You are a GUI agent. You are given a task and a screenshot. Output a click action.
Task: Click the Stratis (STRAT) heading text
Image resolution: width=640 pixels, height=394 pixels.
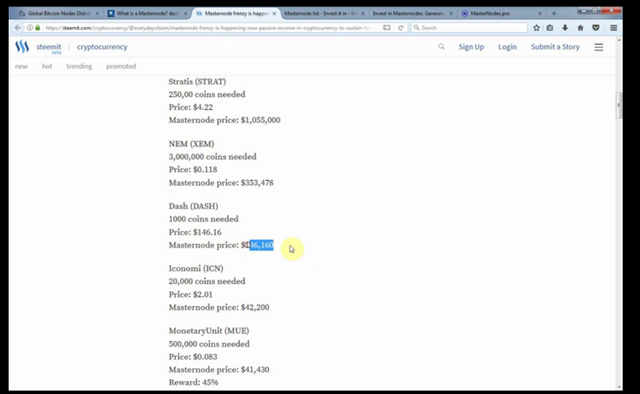point(197,82)
